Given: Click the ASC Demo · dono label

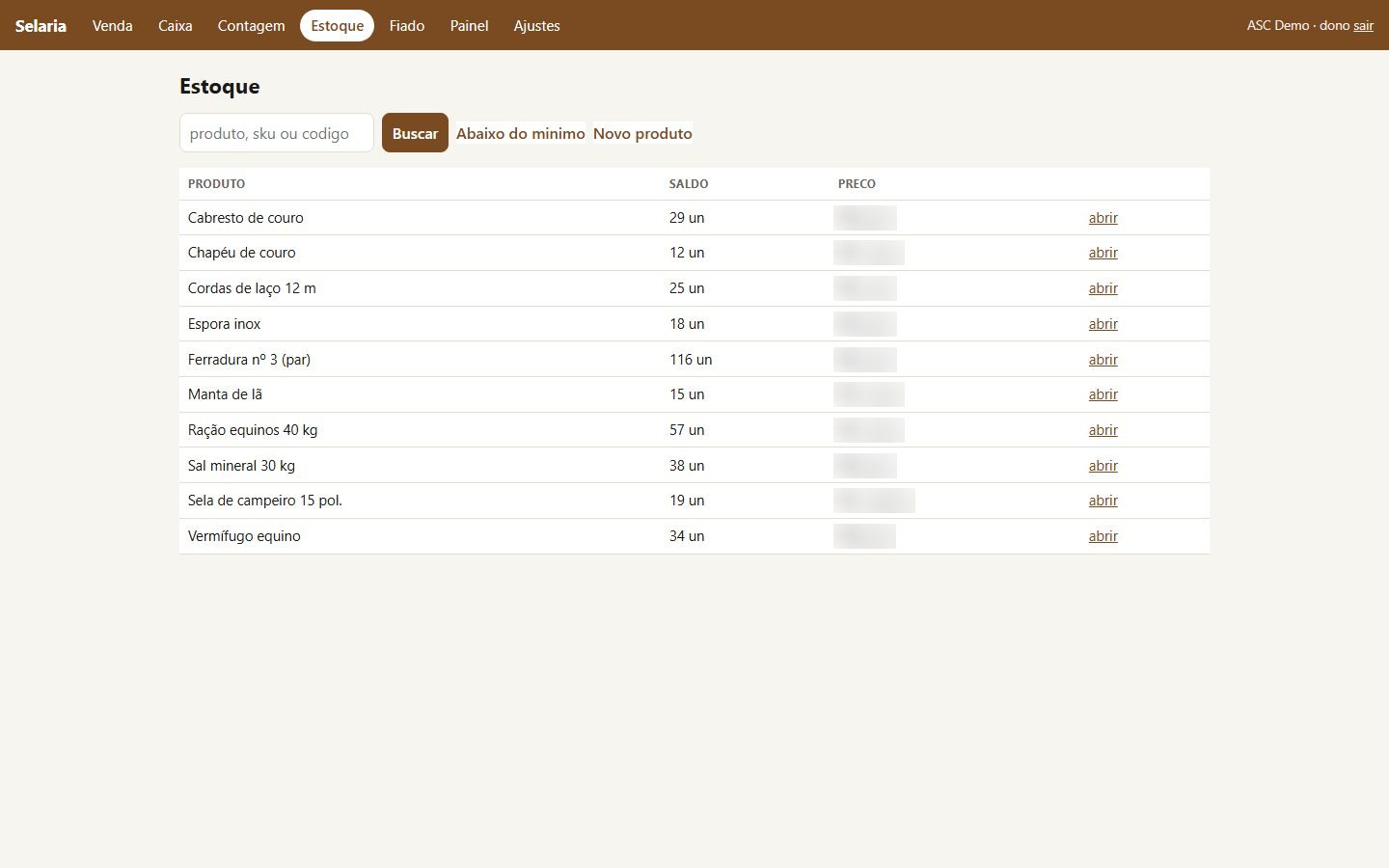Looking at the screenshot, I should pos(1298,26).
